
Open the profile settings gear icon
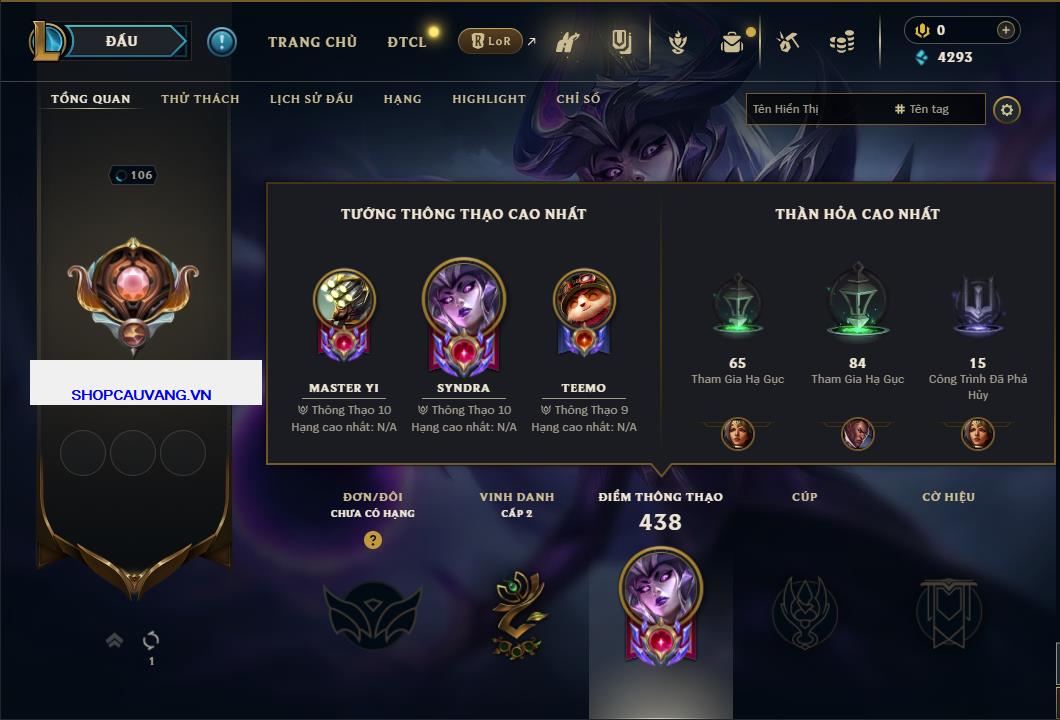(x=1007, y=110)
